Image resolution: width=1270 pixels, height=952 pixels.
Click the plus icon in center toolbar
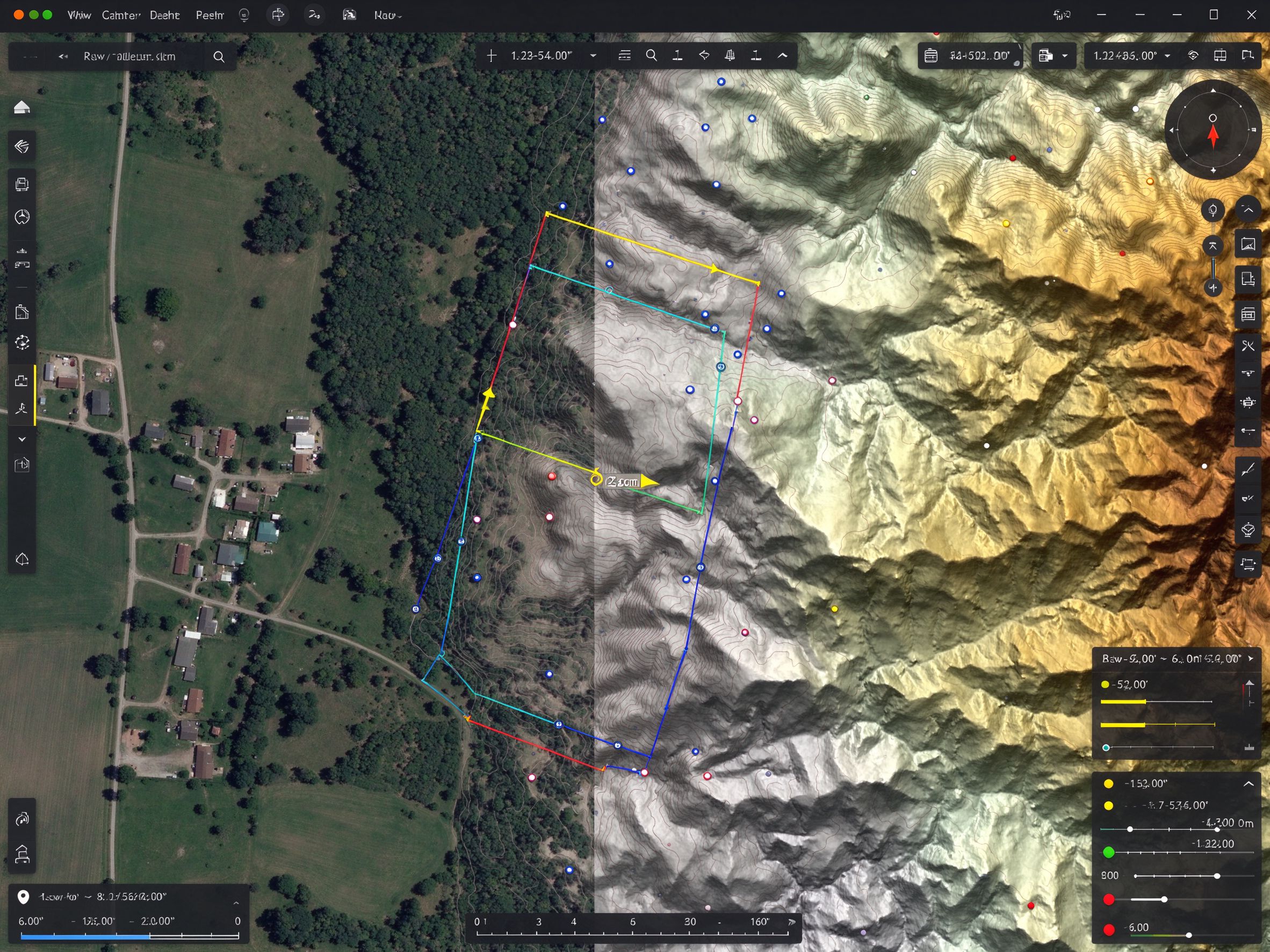click(492, 56)
